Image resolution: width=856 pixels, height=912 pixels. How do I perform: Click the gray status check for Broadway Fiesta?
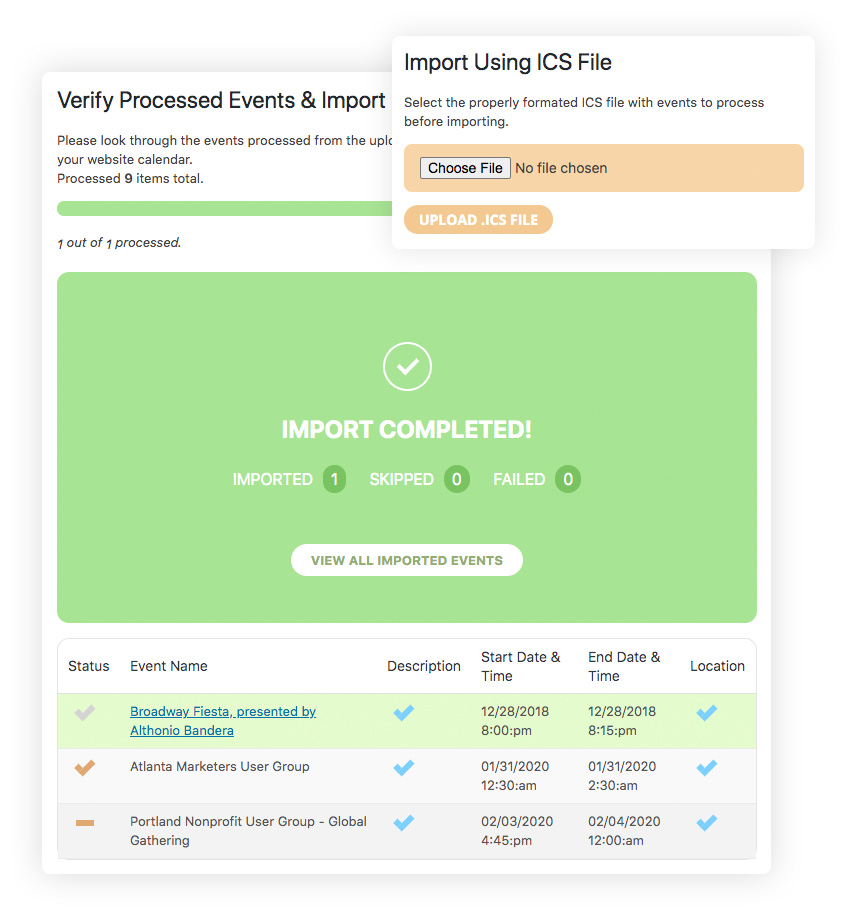(85, 712)
